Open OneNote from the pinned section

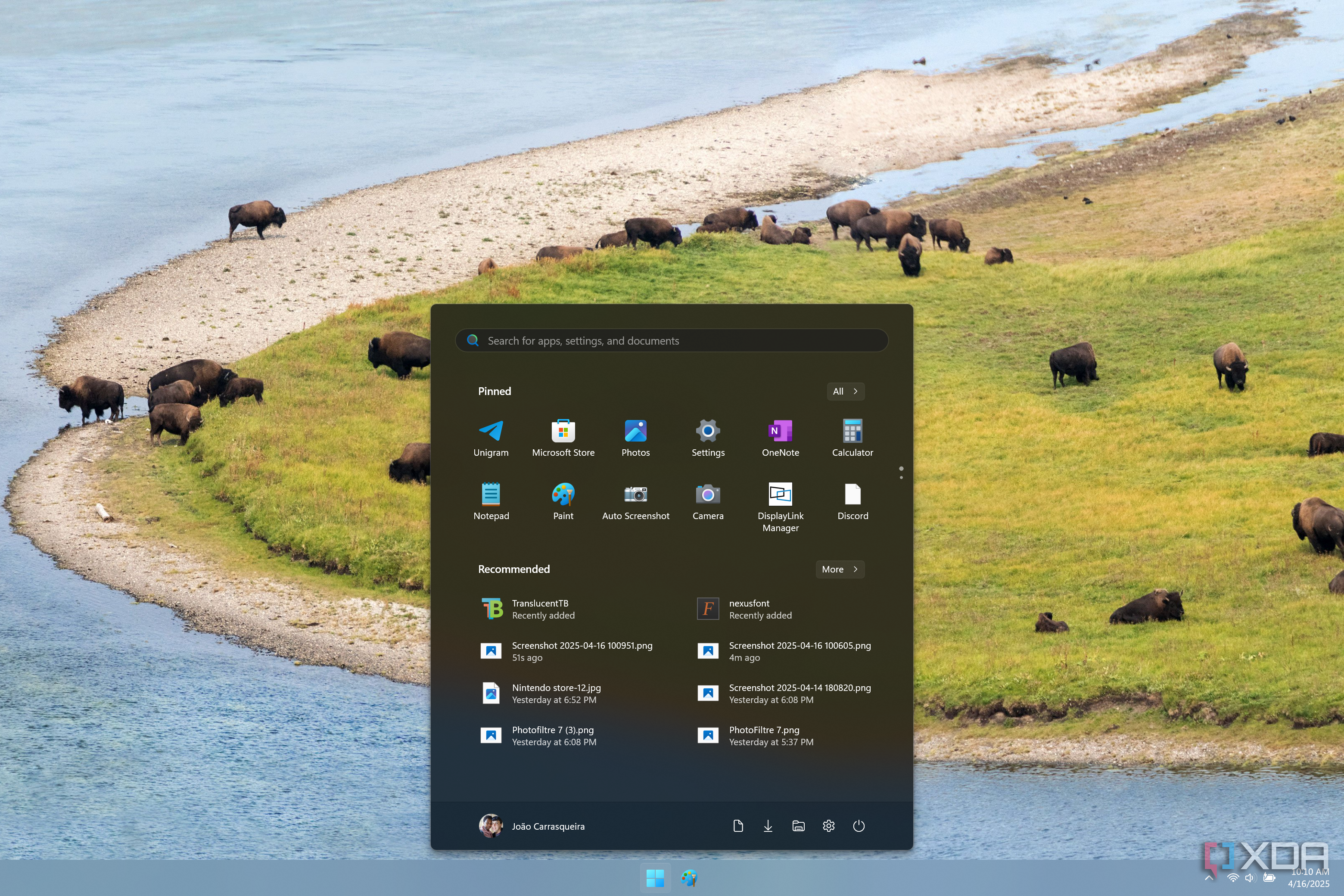tap(780, 438)
